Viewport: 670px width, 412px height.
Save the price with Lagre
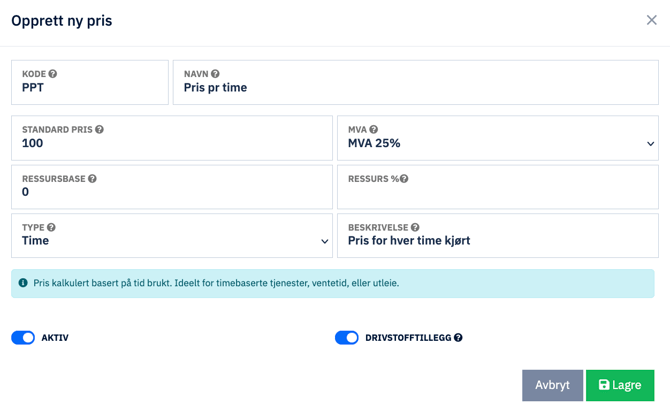[x=620, y=385]
